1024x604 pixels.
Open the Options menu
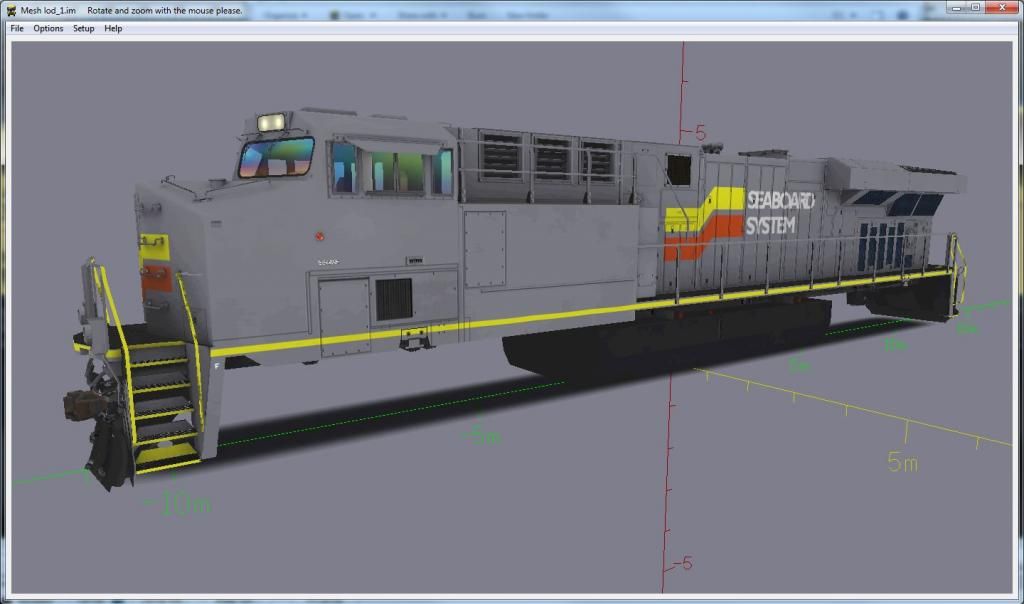[x=48, y=29]
